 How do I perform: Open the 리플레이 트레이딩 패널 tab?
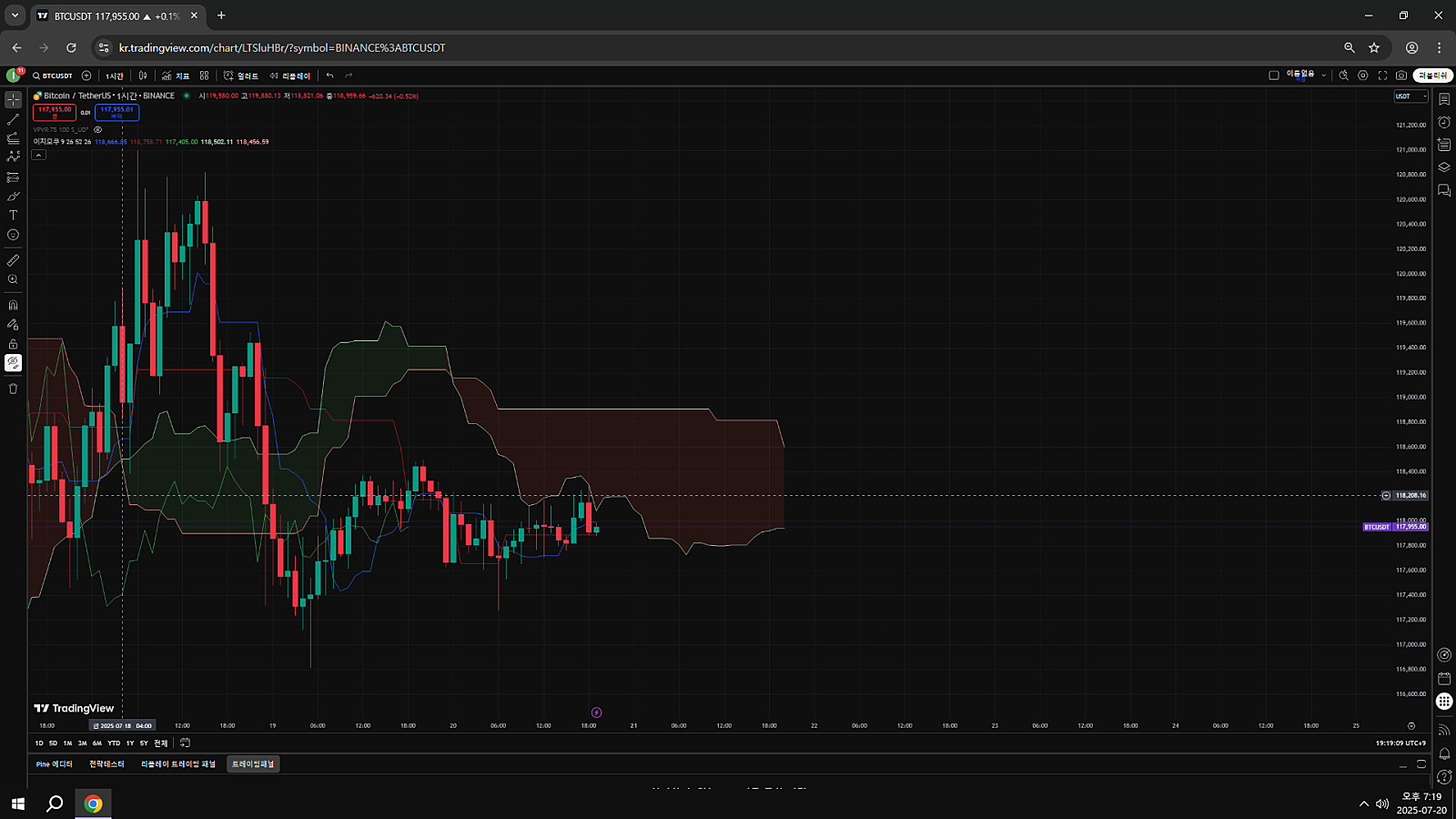click(x=178, y=764)
